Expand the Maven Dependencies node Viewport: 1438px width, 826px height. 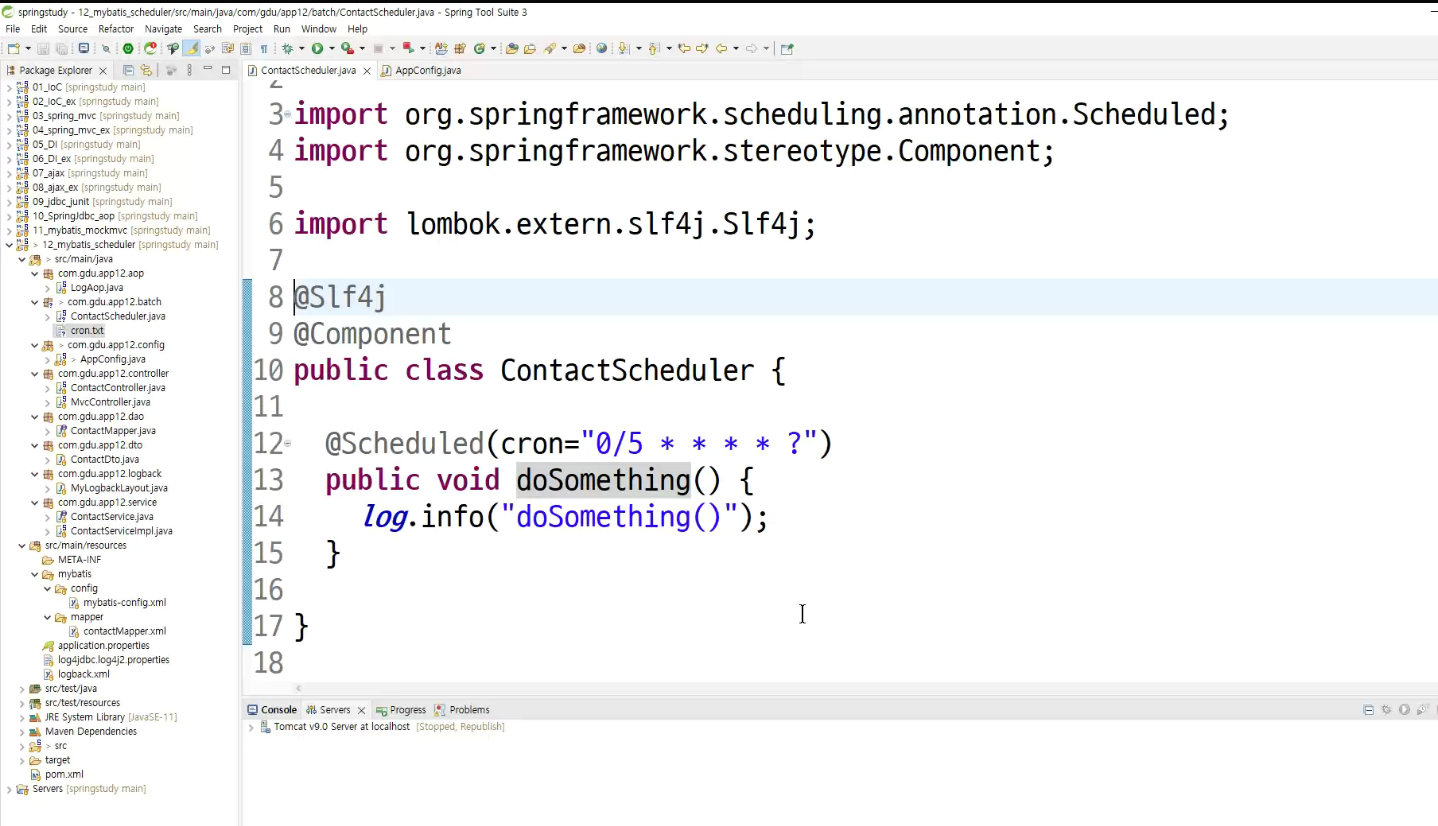pyautogui.click(x=22, y=732)
